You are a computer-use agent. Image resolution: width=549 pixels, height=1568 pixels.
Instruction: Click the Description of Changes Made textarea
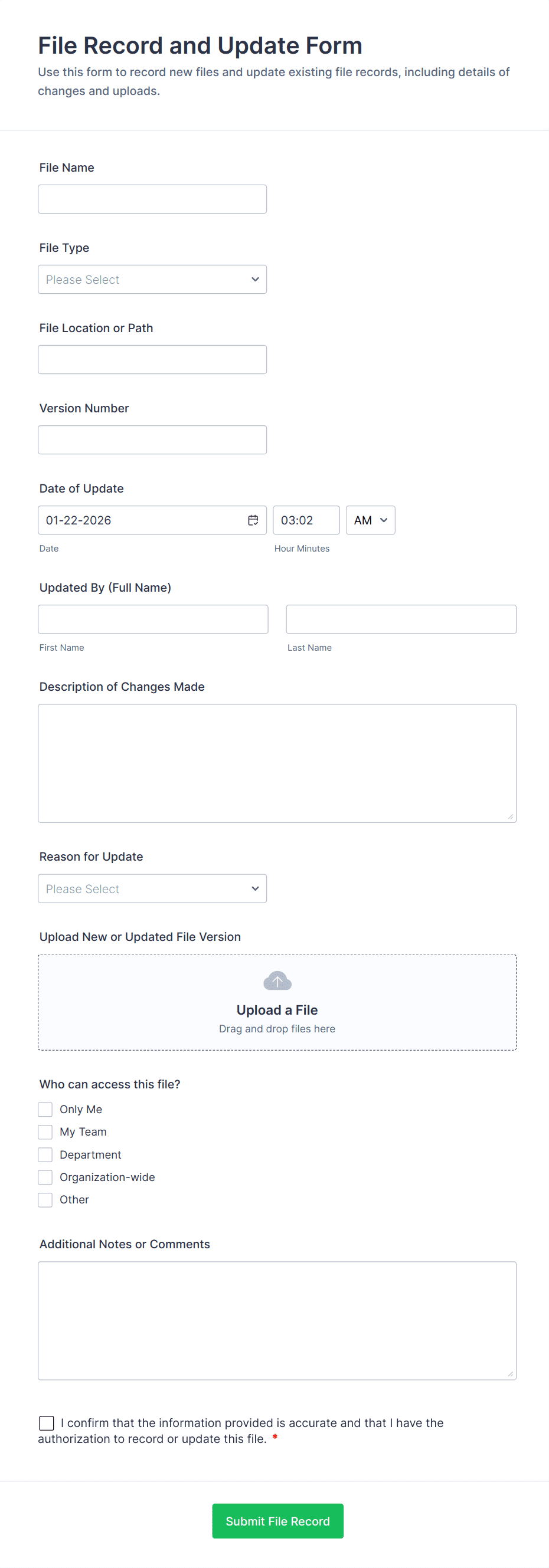click(x=277, y=763)
